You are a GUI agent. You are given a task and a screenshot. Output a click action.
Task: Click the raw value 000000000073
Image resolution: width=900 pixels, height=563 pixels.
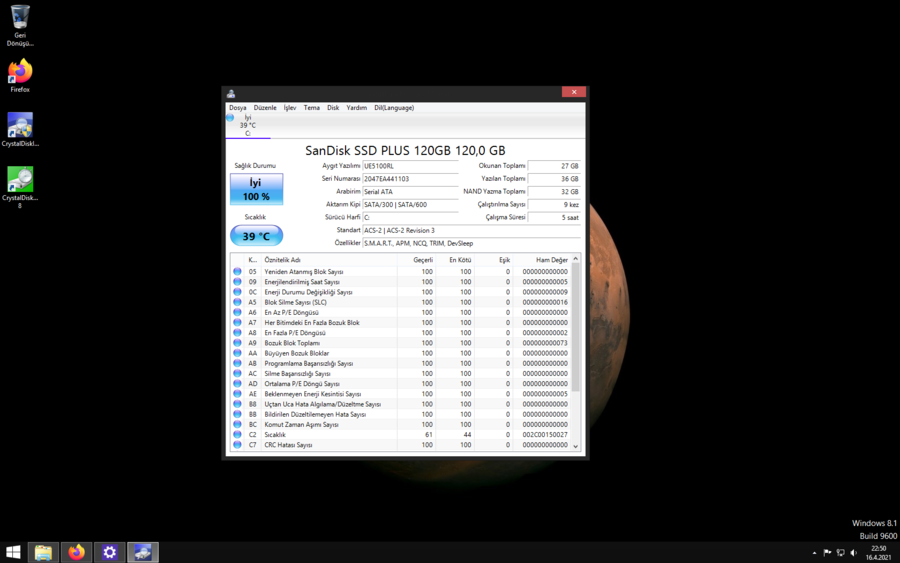545,343
